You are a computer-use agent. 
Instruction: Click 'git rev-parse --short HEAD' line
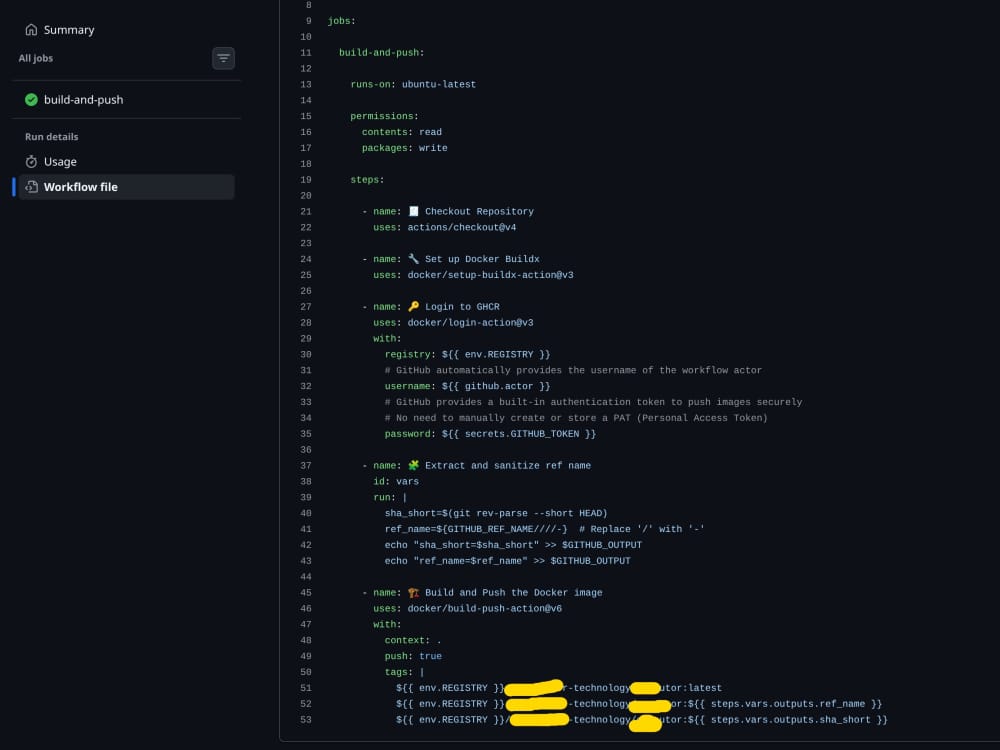click(496, 513)
